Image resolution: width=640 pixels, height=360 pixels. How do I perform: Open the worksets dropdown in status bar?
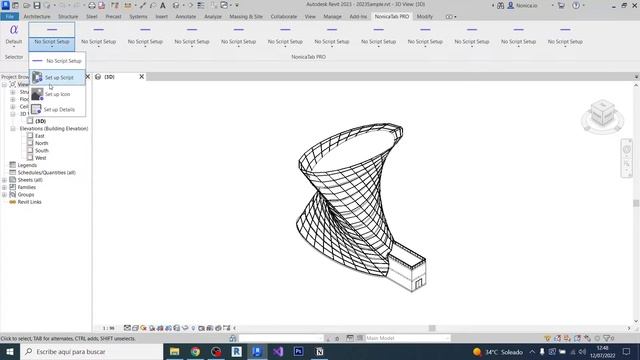tap(281, 338)
